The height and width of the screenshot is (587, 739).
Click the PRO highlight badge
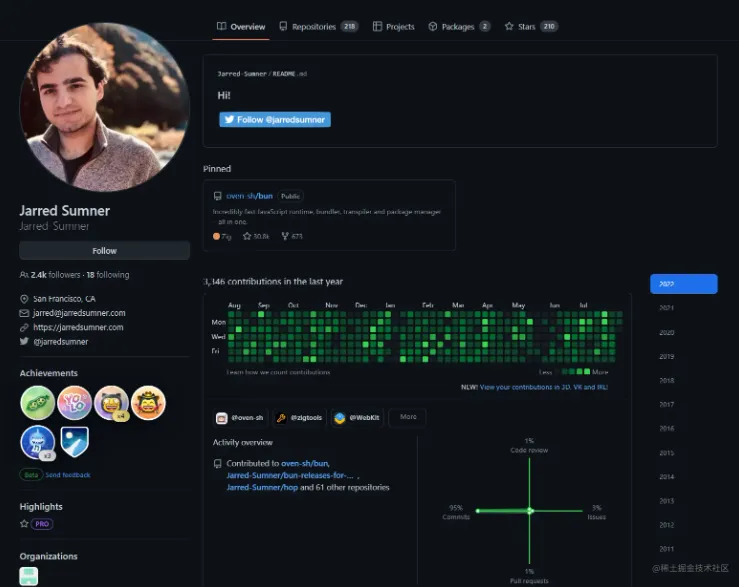42,524
